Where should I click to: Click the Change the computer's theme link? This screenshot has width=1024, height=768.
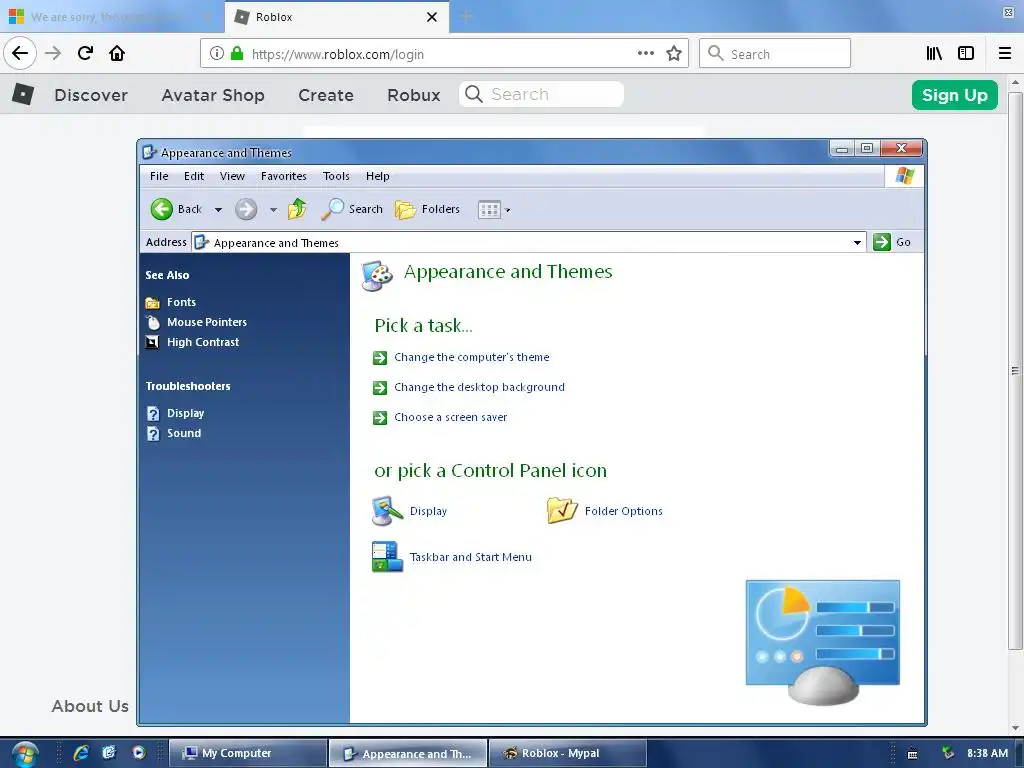pos(472,357)
